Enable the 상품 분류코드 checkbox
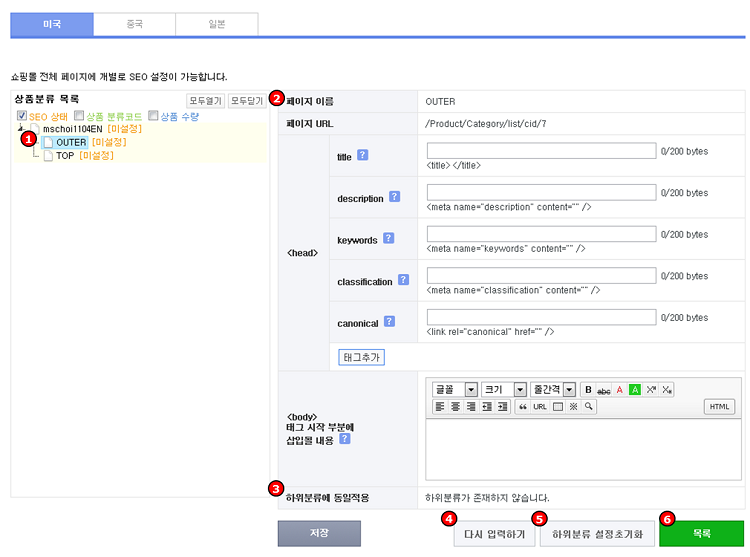This screenshot has width=750, height=557. (79, 117)
